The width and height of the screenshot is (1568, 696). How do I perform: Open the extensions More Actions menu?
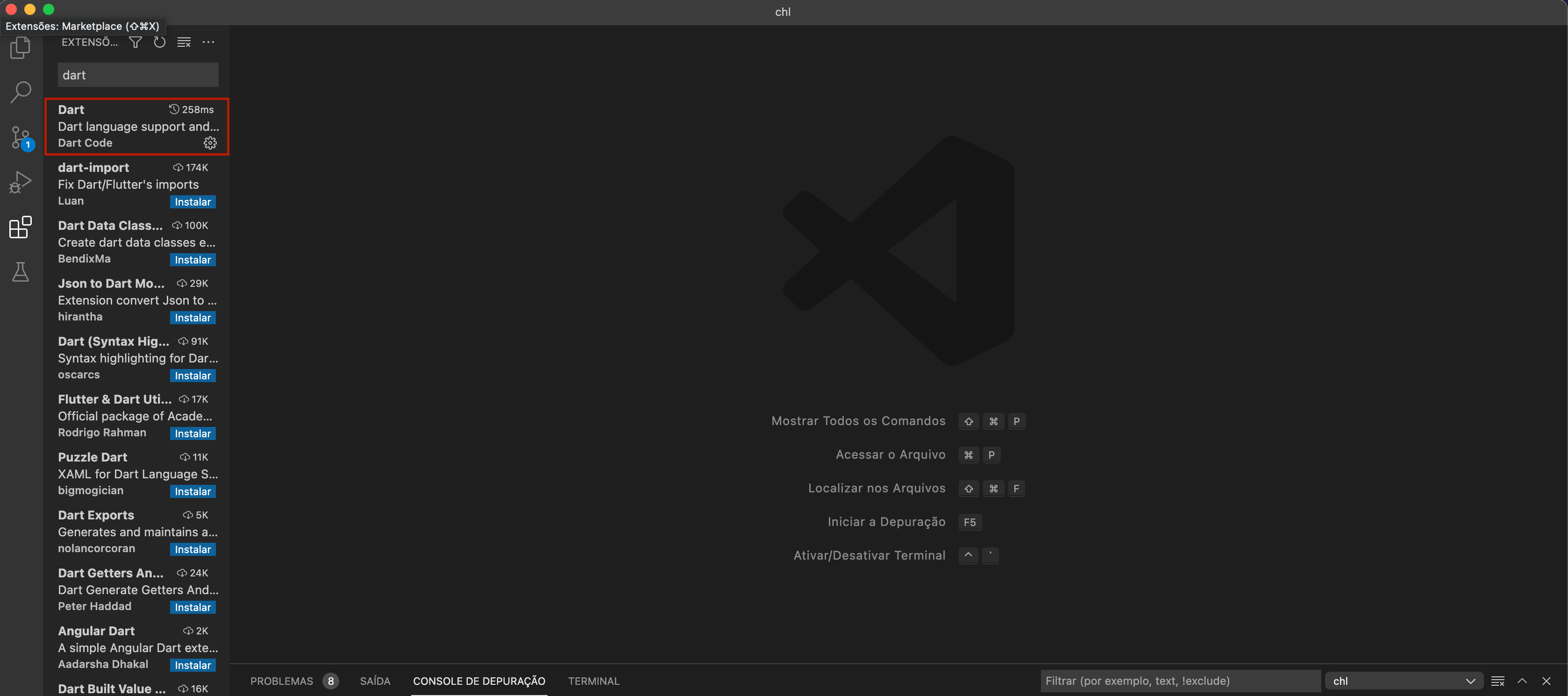coord(209,42)
